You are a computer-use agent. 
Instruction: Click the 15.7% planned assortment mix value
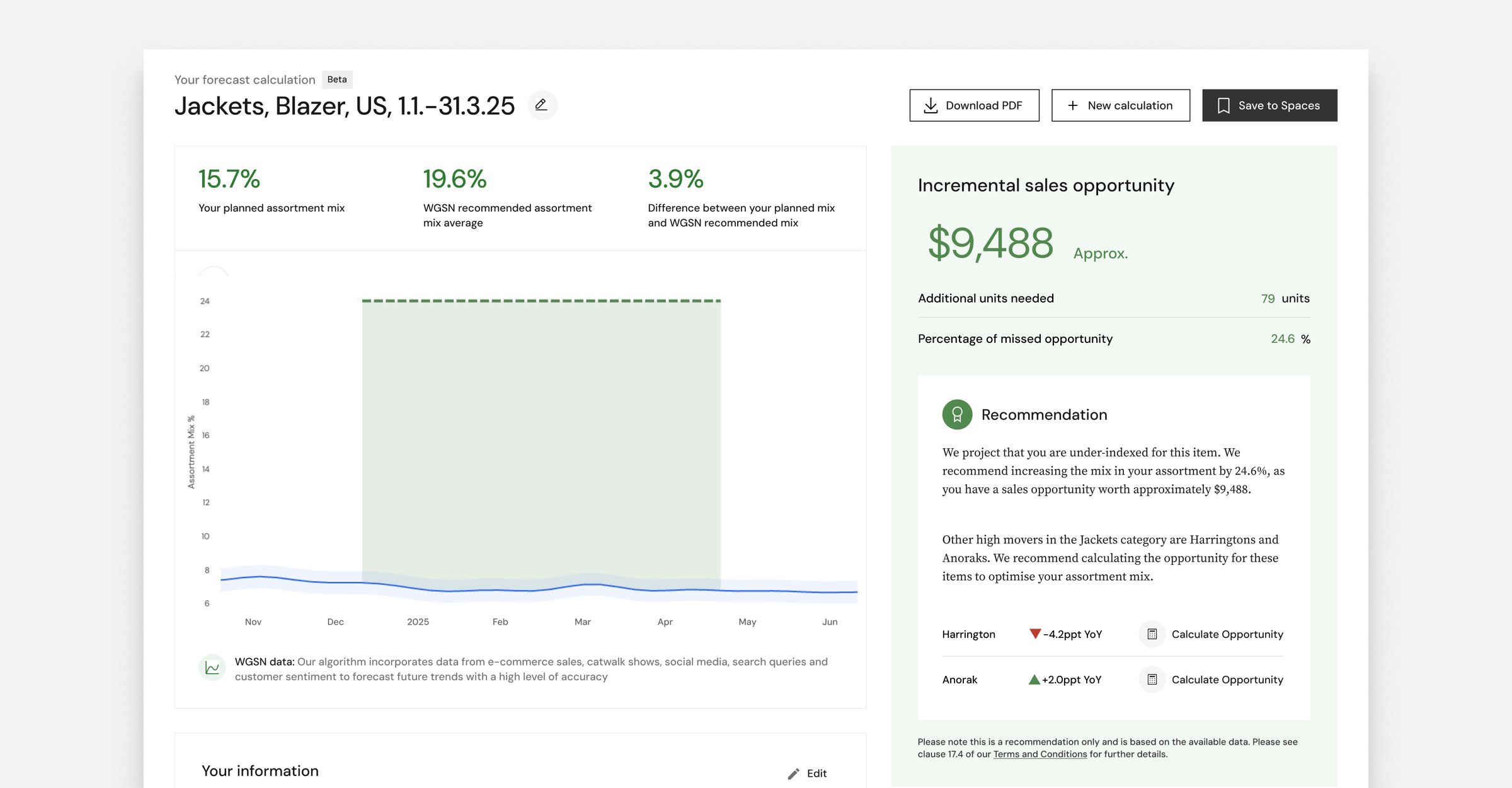click(x=229, y=179)
